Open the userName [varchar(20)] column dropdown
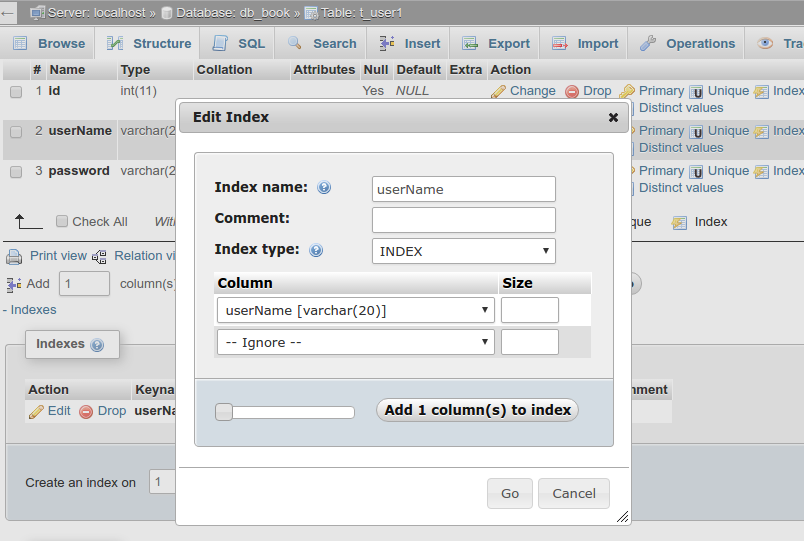The height and width of the screenshot is (541, 804). point(355,310)
